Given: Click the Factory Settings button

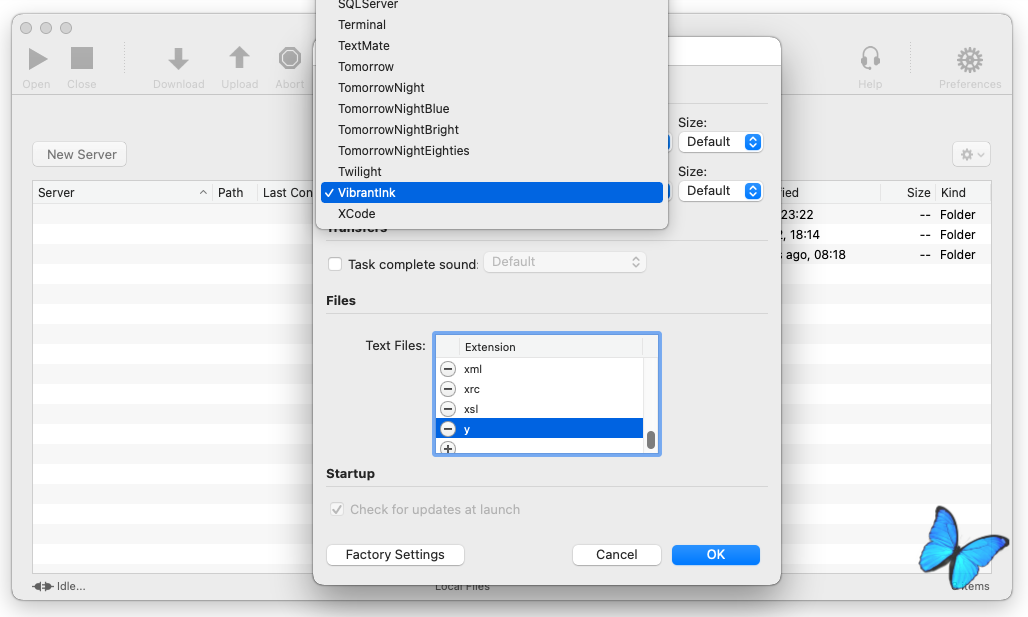Looking at the screenshot, I should tap(395, 555).
